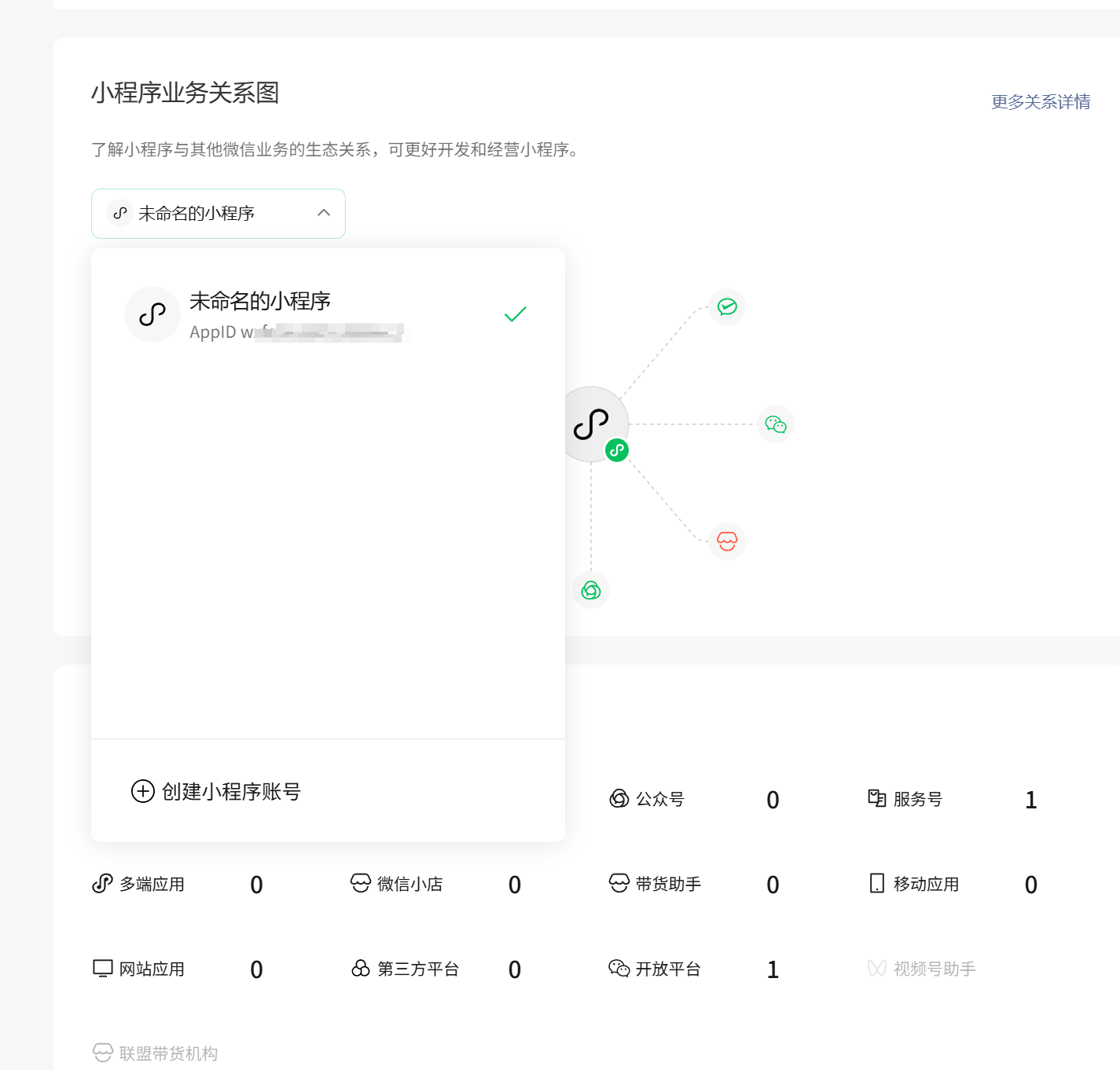
Task: Click the green checkmark beside 未命名的小程序
Action: click(516, 314)
